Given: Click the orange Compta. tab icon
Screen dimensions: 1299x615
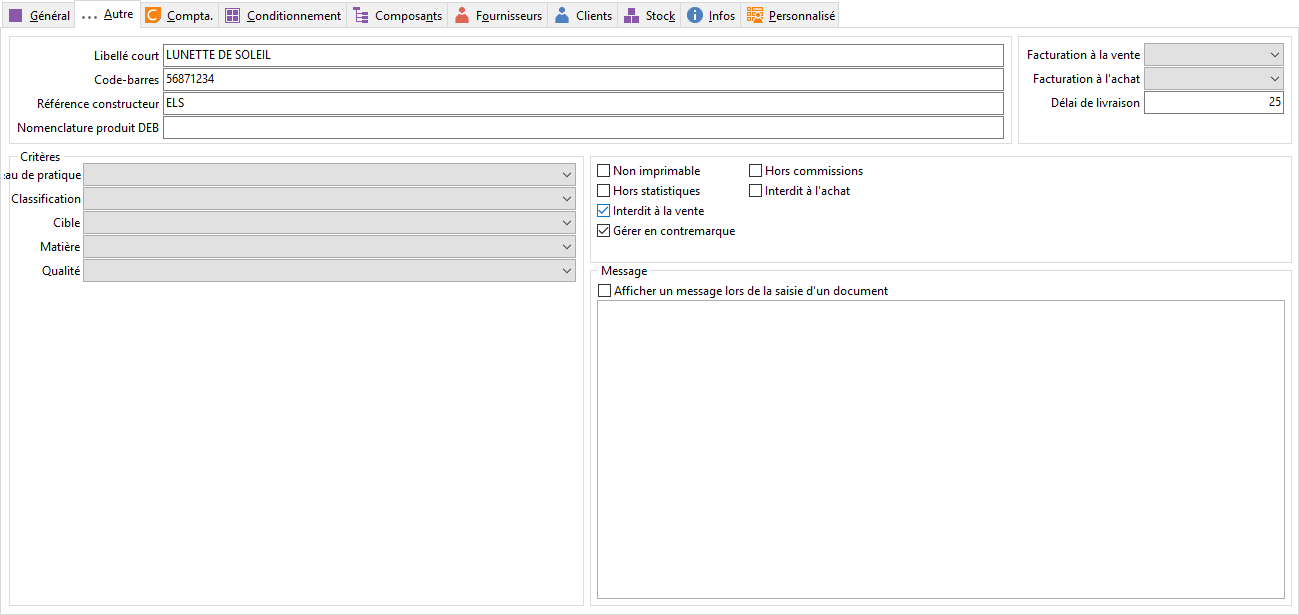Looking at the screenshot, I should [152, 15].
